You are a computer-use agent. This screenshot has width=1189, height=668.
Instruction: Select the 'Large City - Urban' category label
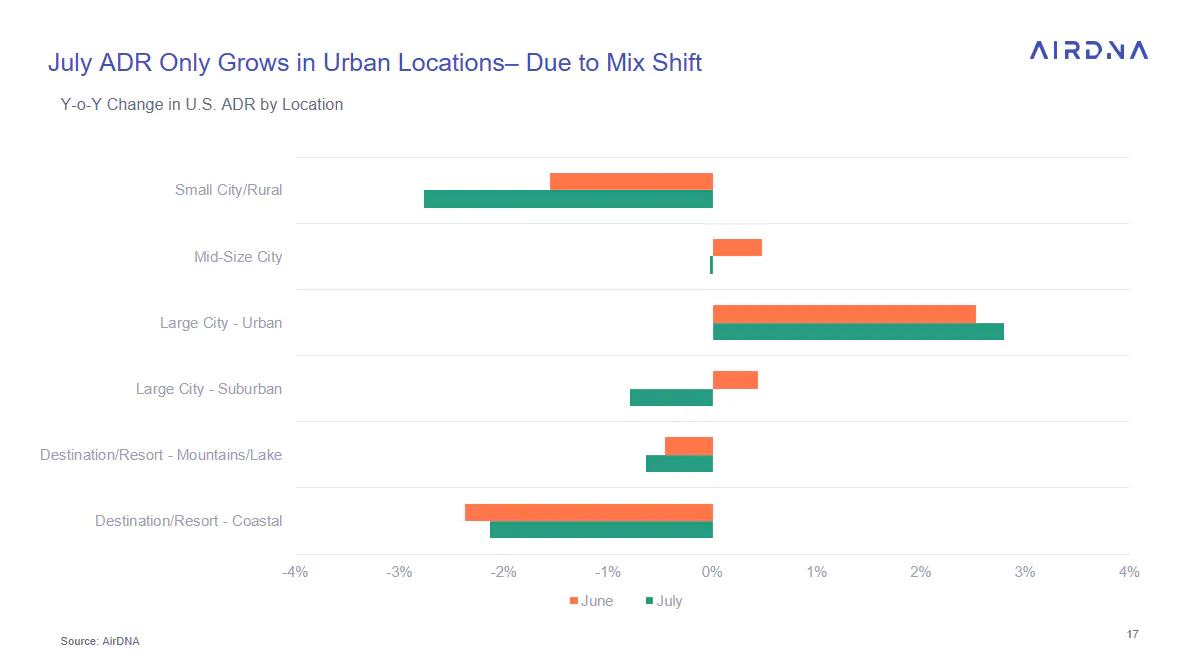221,323
